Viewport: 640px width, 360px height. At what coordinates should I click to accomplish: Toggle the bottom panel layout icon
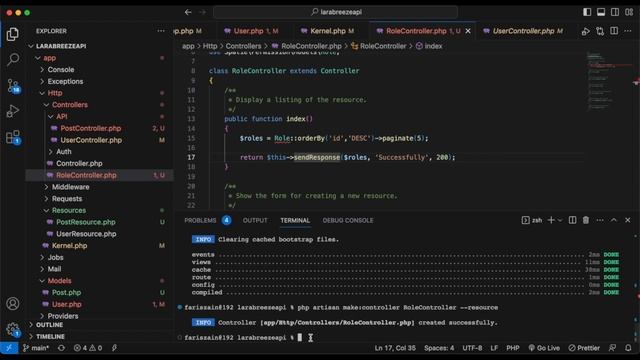coord(601,12)
